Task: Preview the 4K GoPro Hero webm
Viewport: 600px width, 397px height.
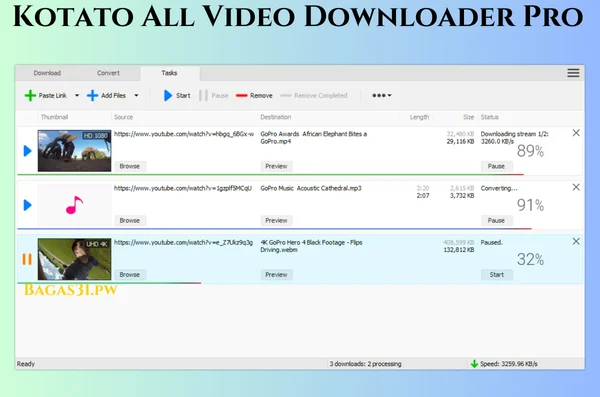Action: click(x=276, y=274)
